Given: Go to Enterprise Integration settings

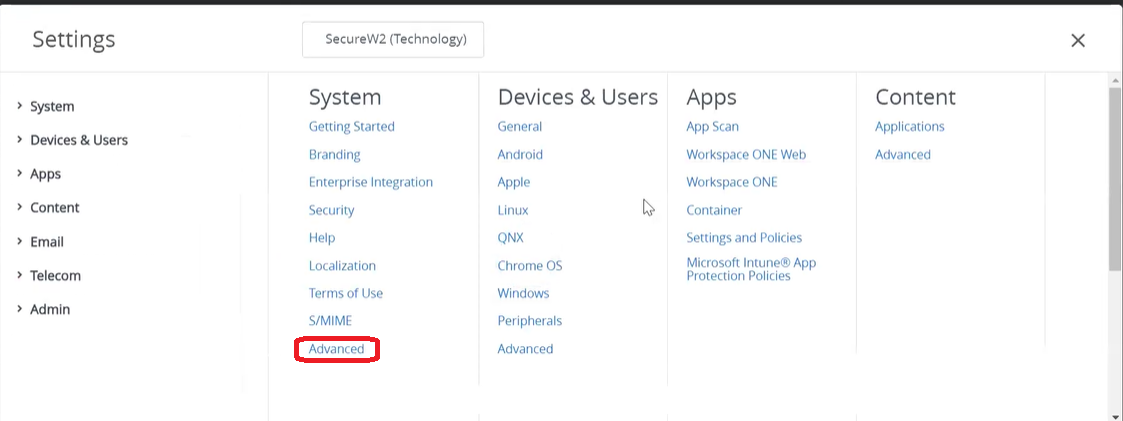Looking at the screenshot, I should click(x=370, y=182).
